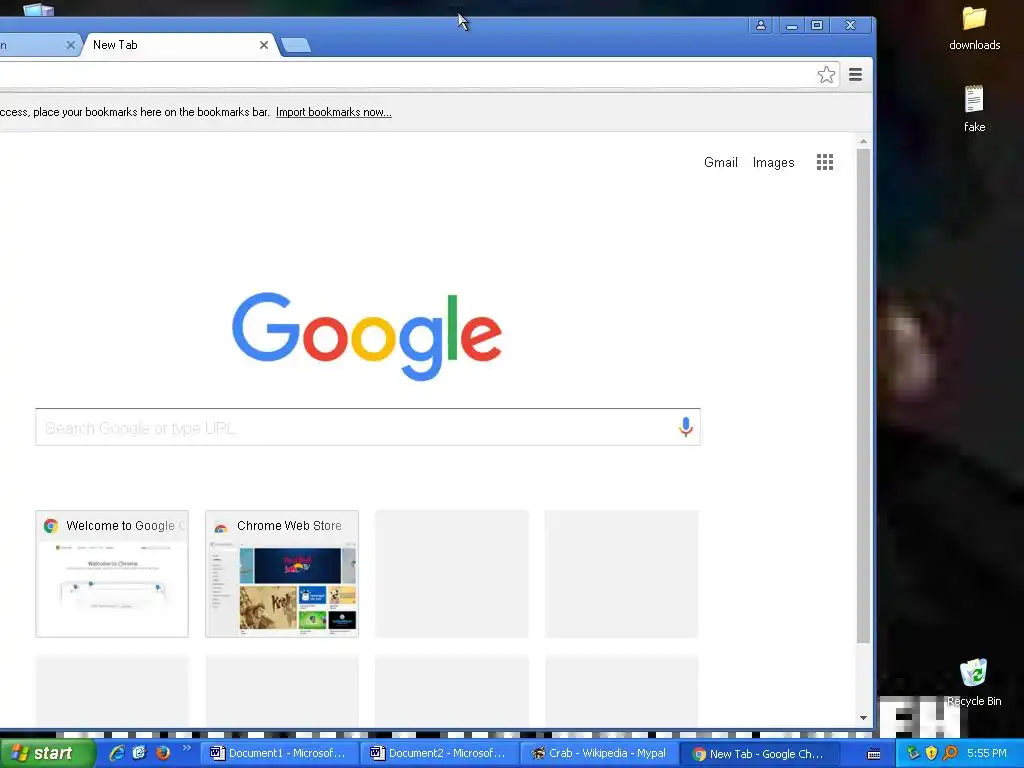Go to Google Images link
Image resolution: width=1024 pixels, height=768 pixels.
point(773,163)
